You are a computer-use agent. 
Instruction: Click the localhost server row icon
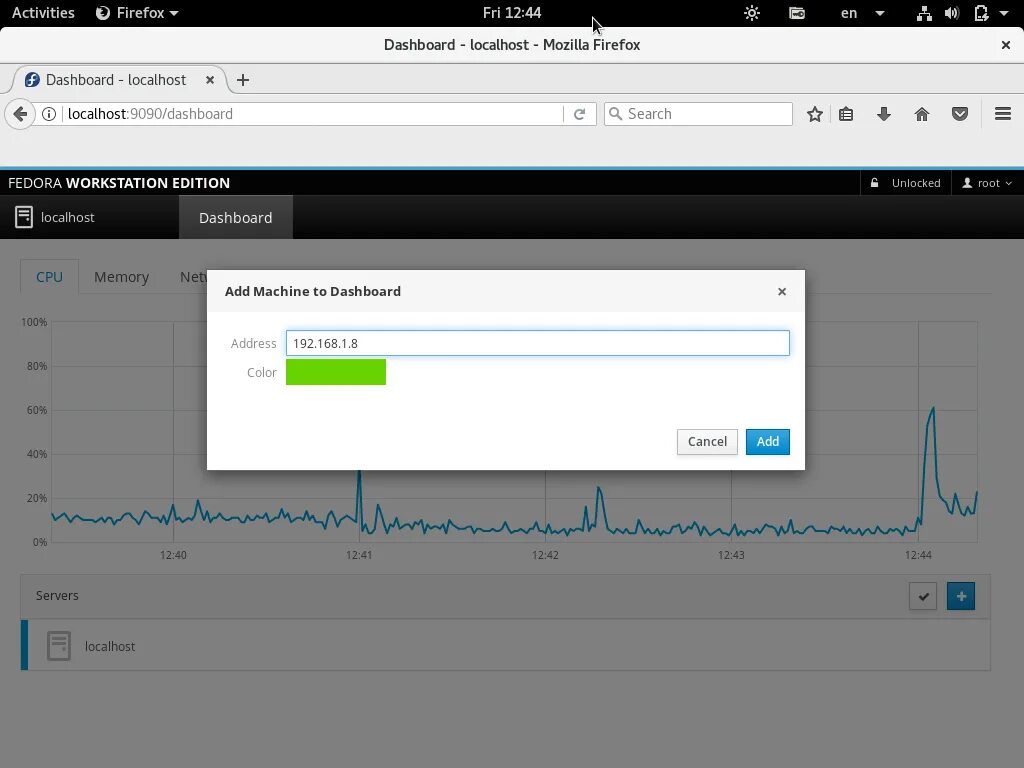[x=59, y=646]
